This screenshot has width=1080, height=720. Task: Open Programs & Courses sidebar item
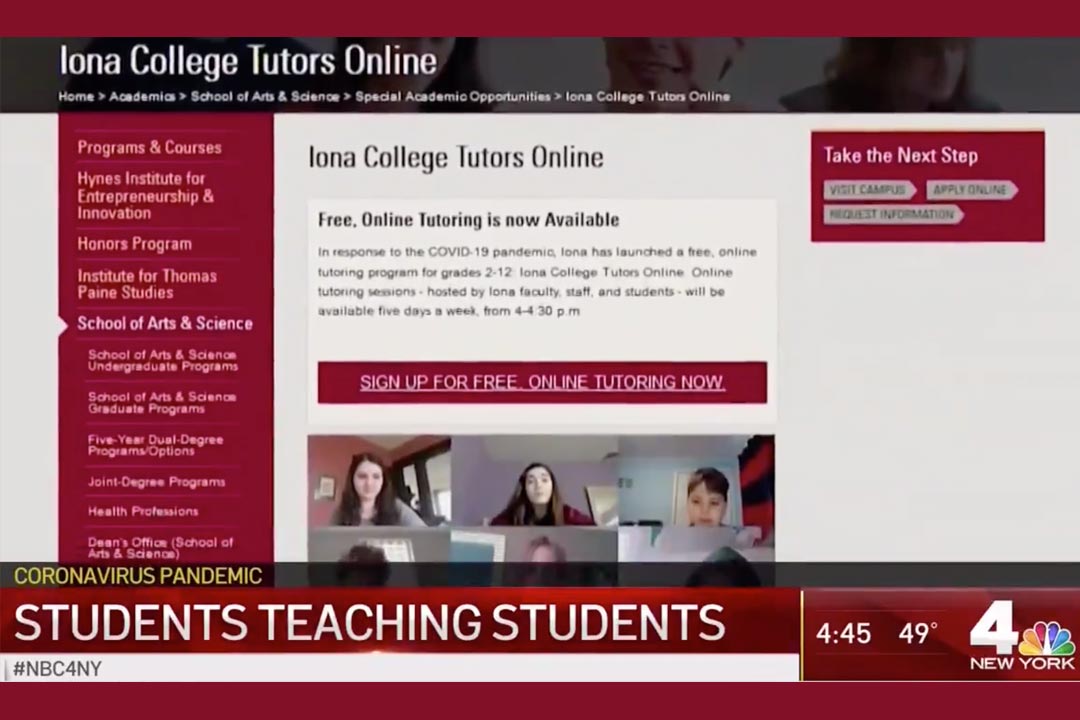click(x=149, y=147)
